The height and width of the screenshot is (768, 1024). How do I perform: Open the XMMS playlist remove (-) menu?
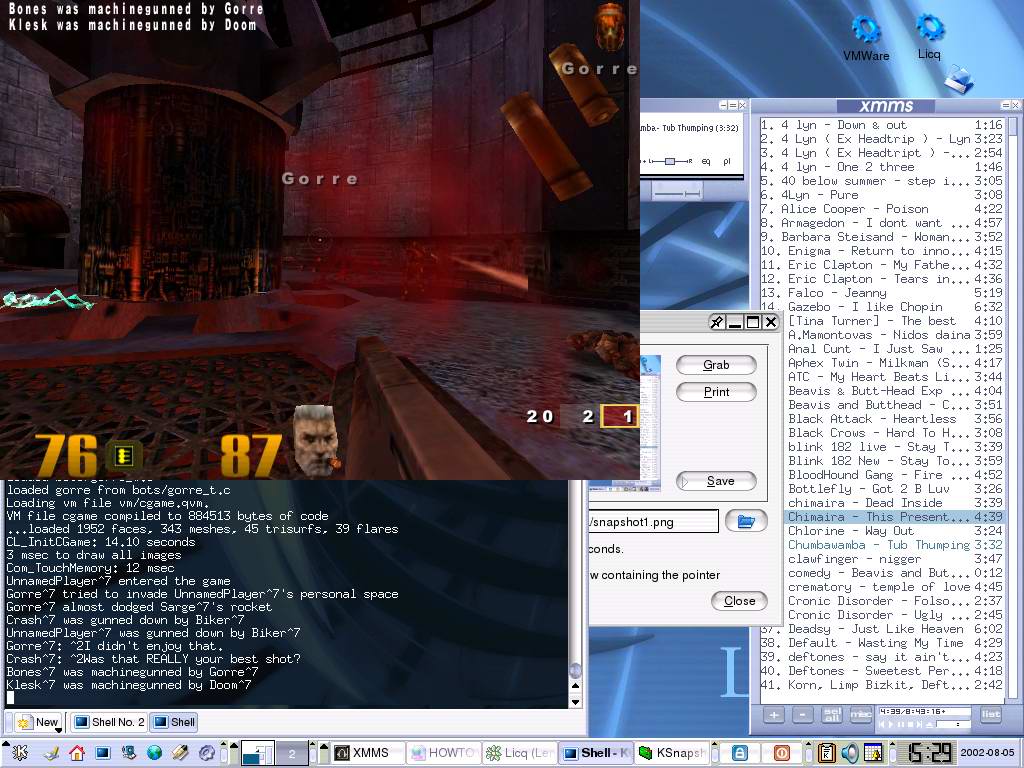click(803, 715)
